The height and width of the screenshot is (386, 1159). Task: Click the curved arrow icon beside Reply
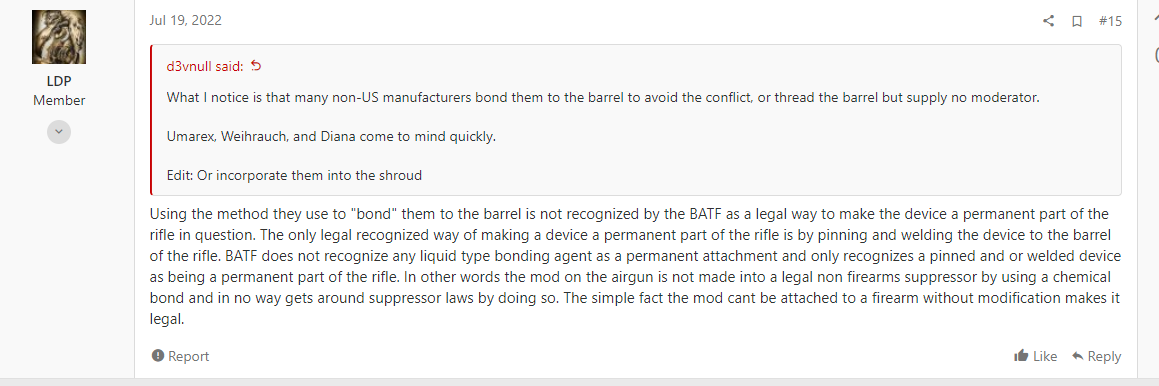(1078, 356)
